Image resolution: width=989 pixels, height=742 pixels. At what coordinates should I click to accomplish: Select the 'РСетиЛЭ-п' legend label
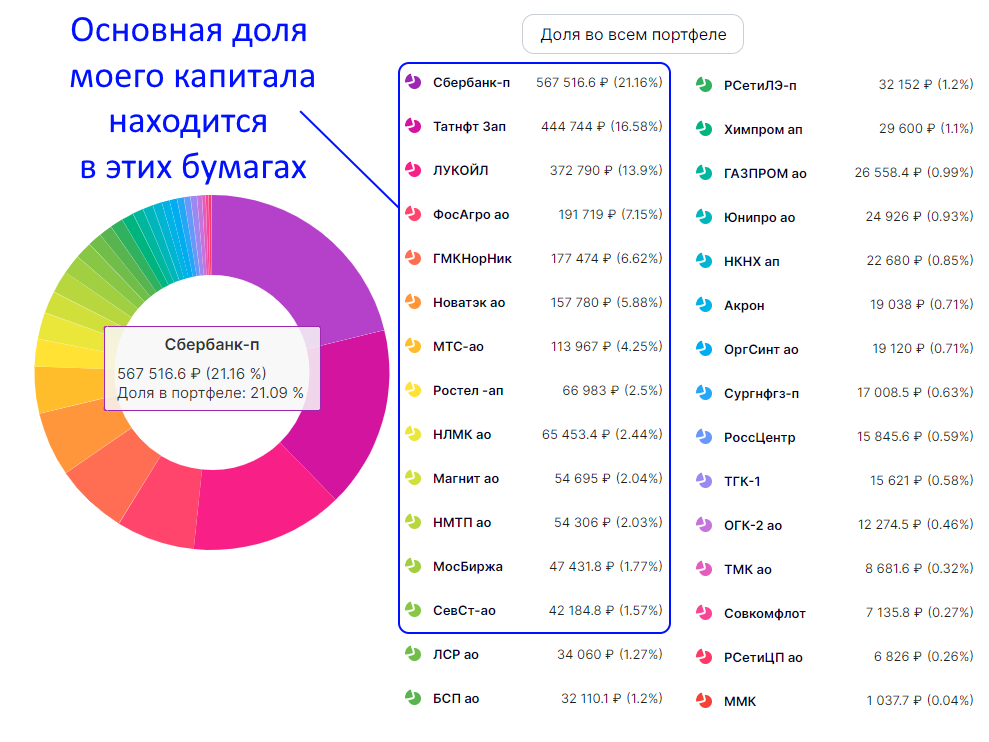pos(760,85)
